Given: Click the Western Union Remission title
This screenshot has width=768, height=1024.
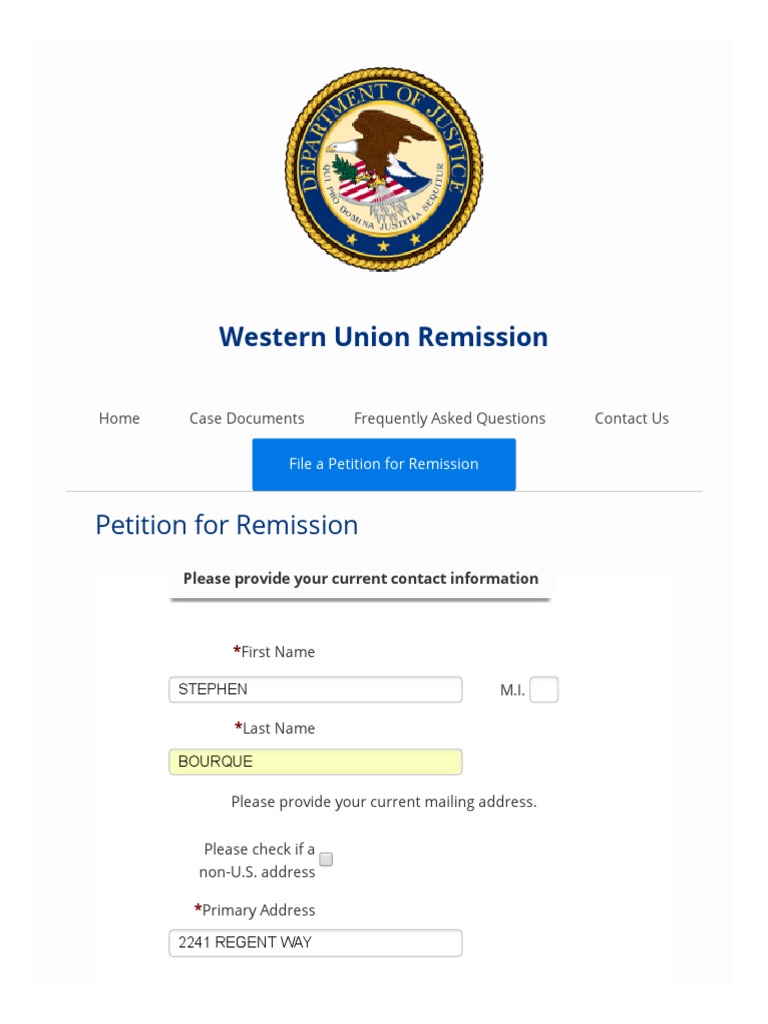Looking at the screenshot, I should click(383, 337).
